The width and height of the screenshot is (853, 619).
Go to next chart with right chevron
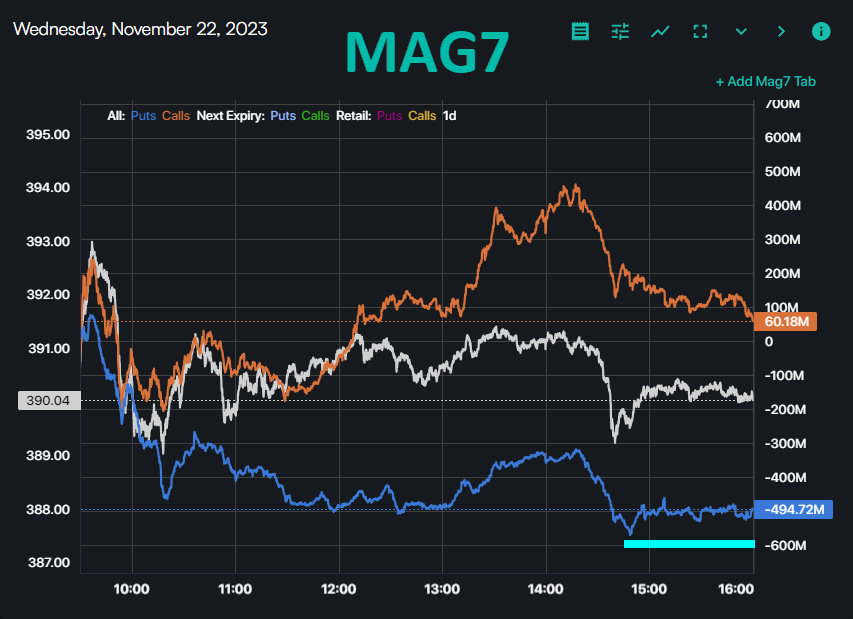(x=781, y=32)
